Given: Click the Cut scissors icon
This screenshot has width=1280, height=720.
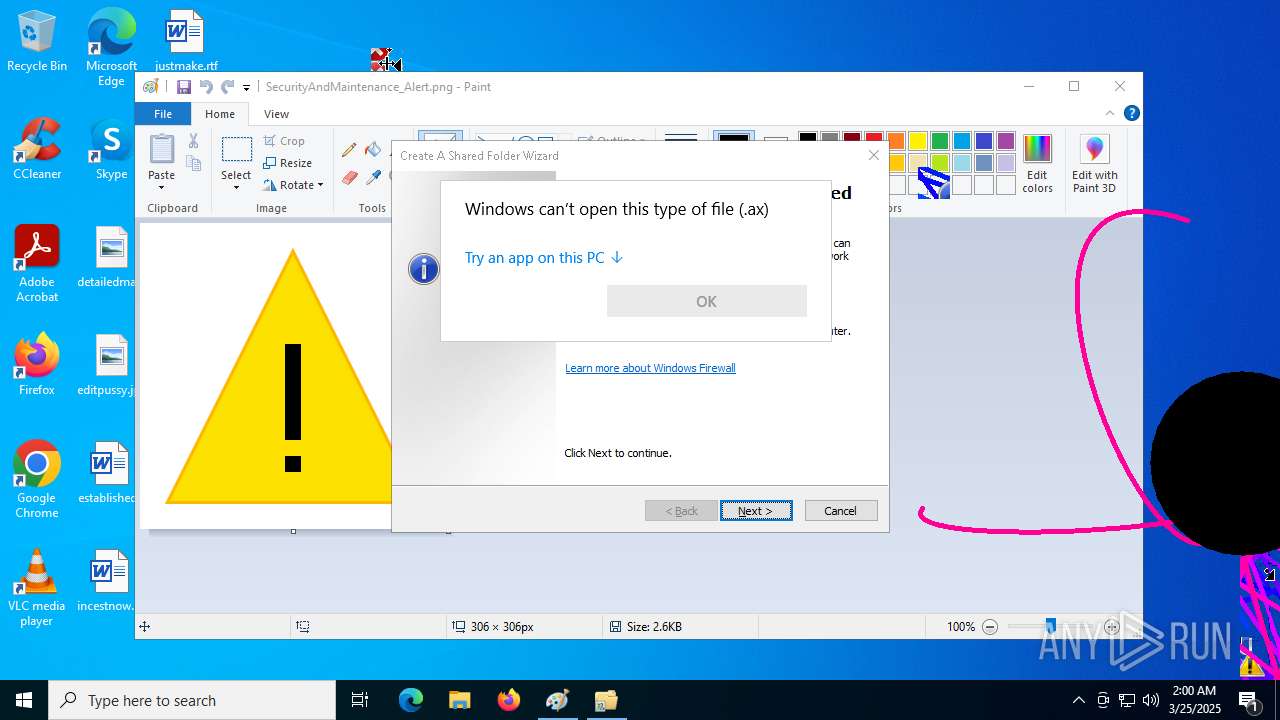Looking at the screenshot, I should tap(194, 142).
